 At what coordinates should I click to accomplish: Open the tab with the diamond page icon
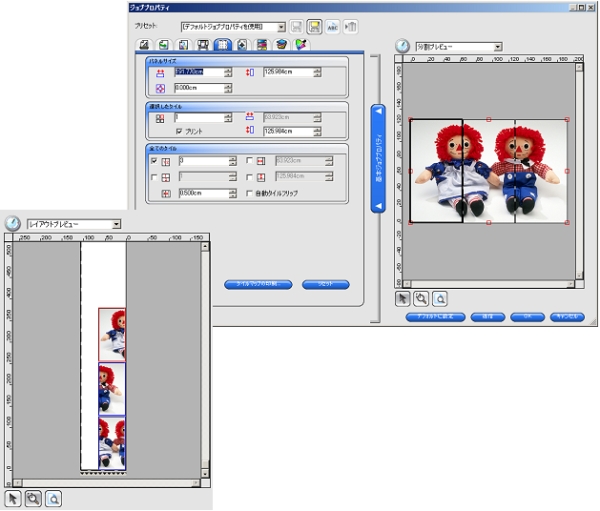coord(242,45)
